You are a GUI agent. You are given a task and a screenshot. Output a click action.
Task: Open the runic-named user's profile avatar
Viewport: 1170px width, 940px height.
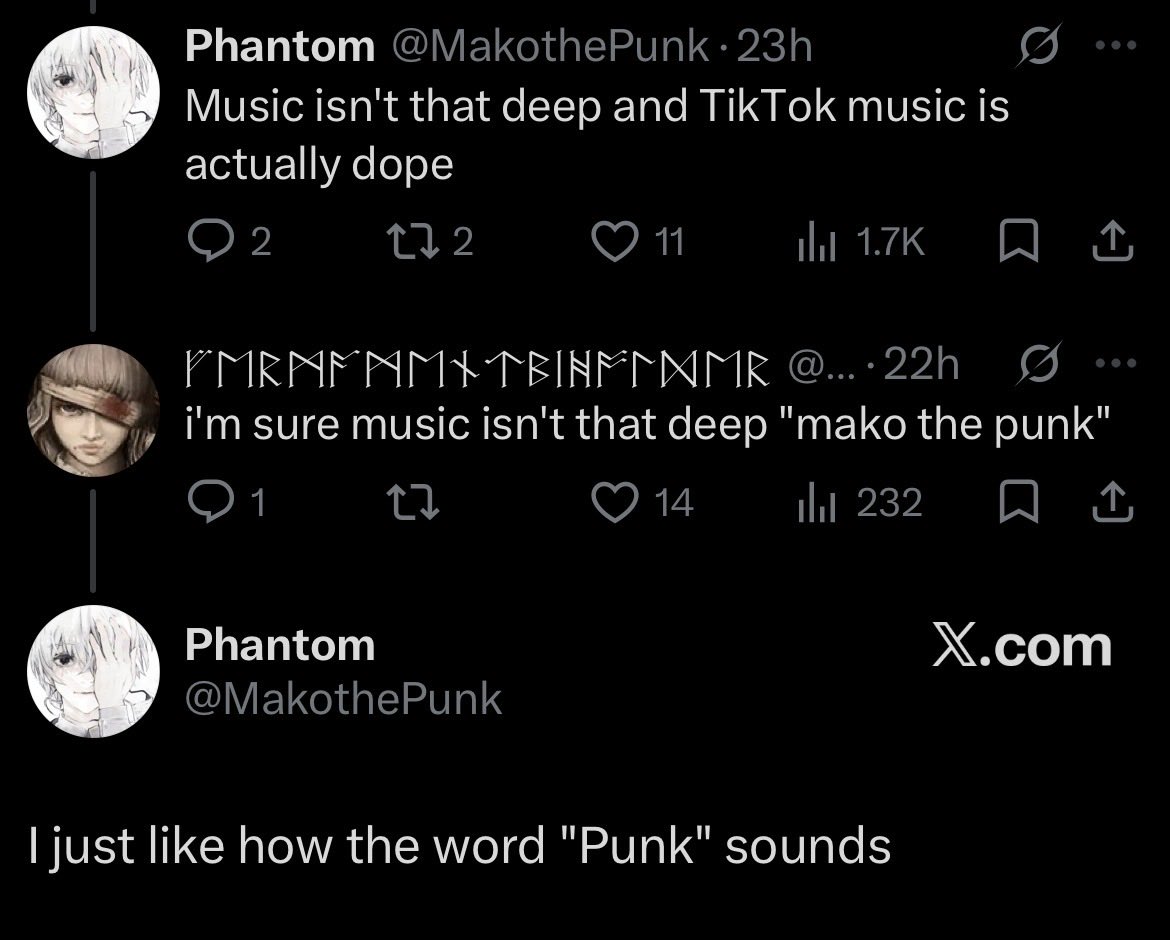tap(93, 410)
